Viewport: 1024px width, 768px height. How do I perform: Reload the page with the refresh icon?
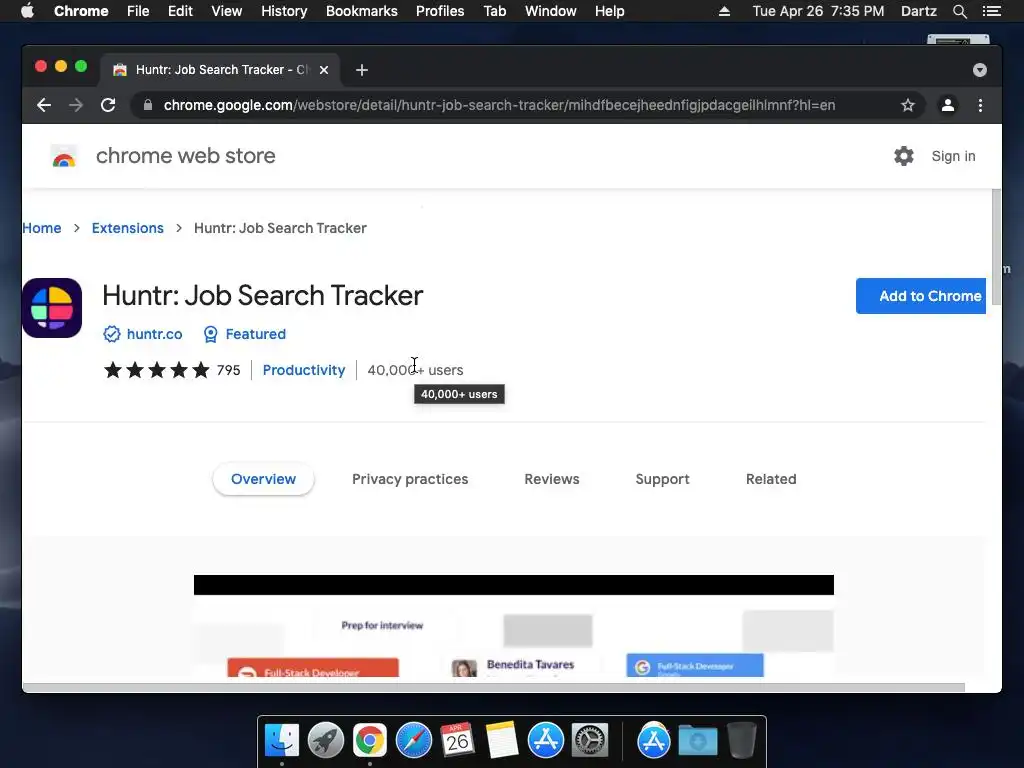(x=108, y=105)
